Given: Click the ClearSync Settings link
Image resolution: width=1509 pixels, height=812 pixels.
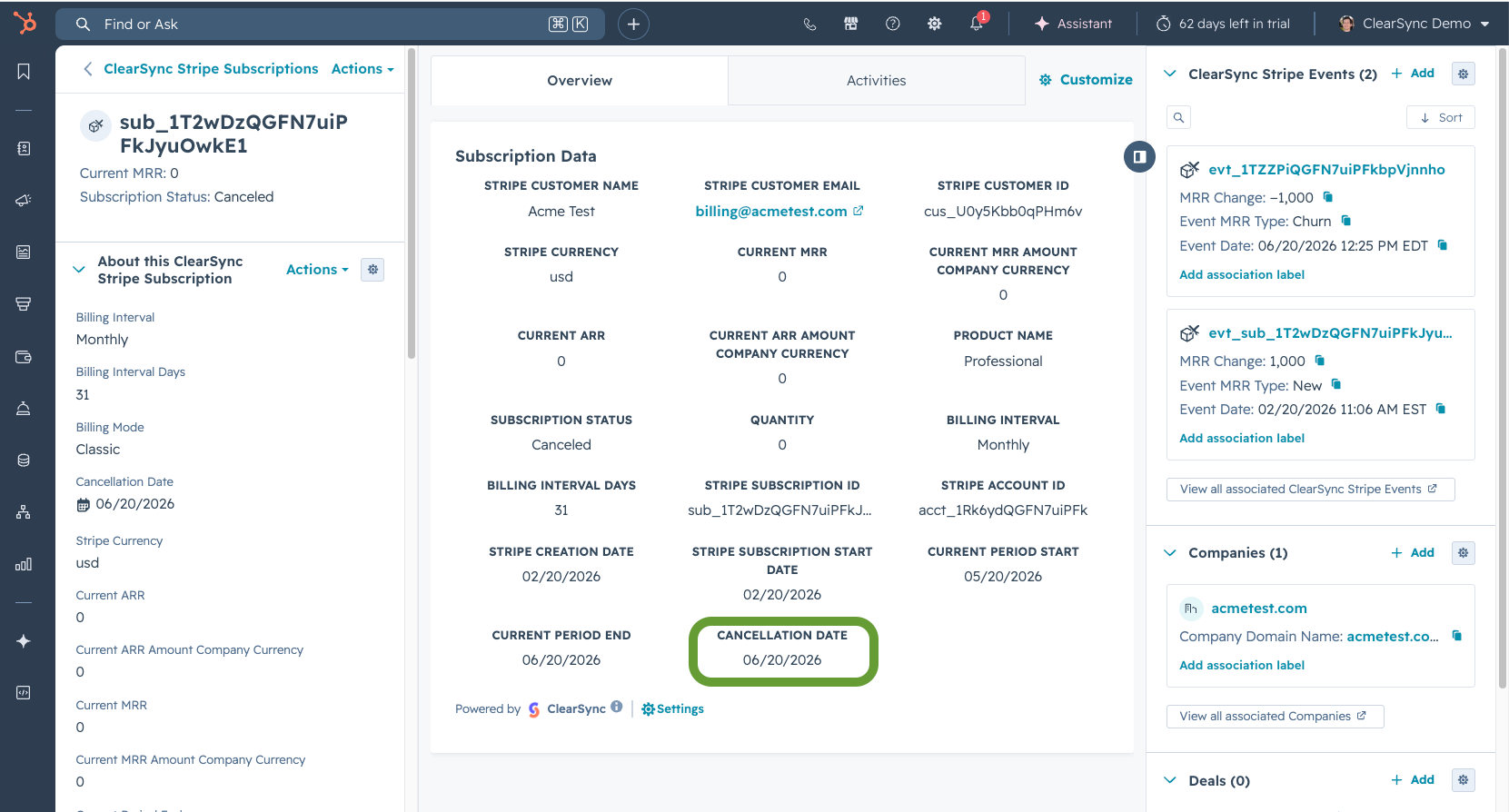Looking at the screenshot, I should click(673, 709).
